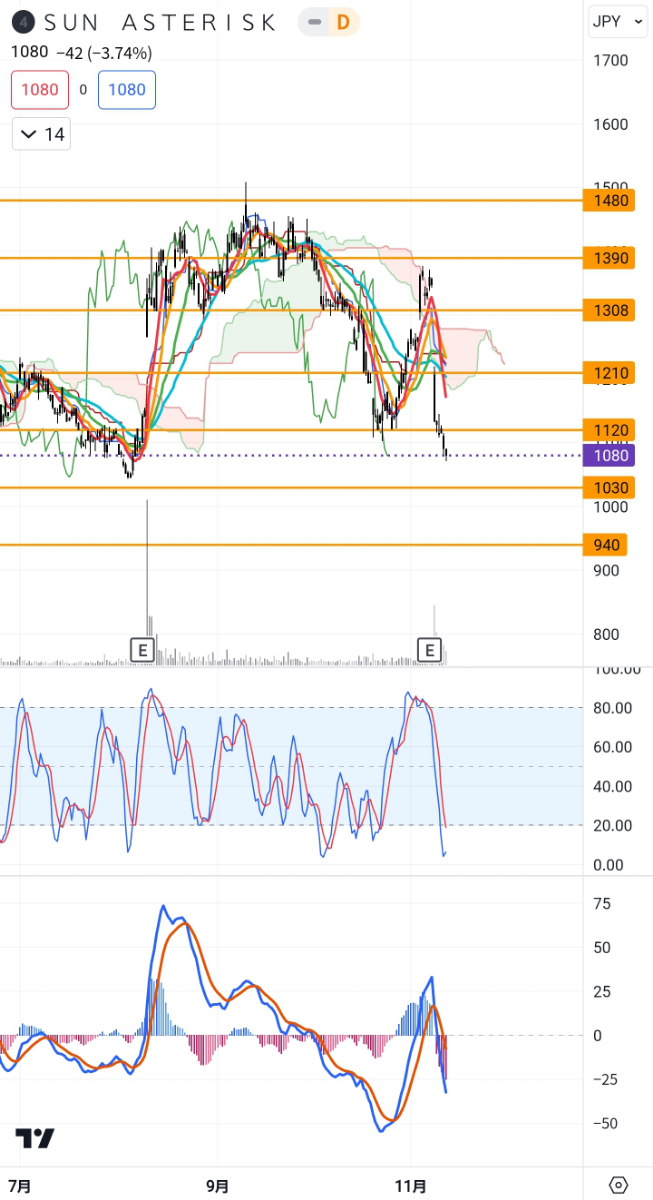This screenshot has width=653, height=1200.
Task: Click the SUN ASTERISK symbol logo icon
Action: point(23,22)
